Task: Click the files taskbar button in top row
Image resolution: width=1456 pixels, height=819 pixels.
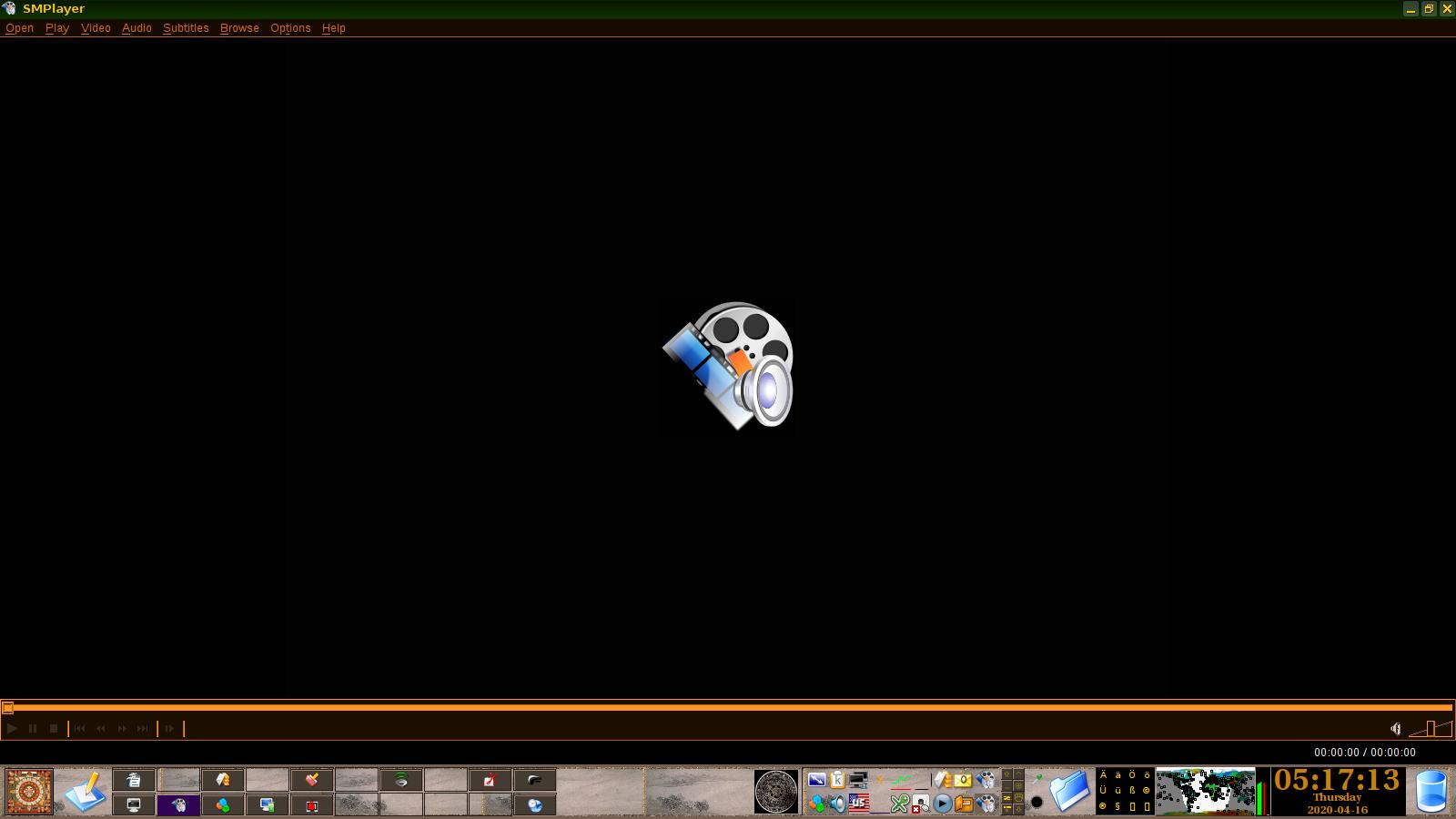Action: click(x=223, y=780)
